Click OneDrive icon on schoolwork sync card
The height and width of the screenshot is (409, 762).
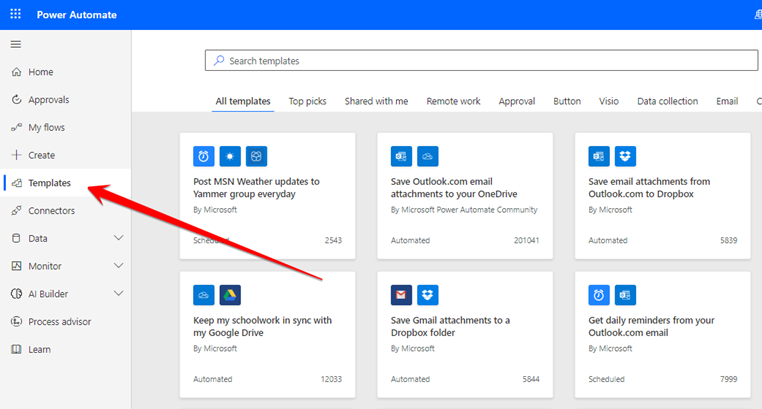204,295
